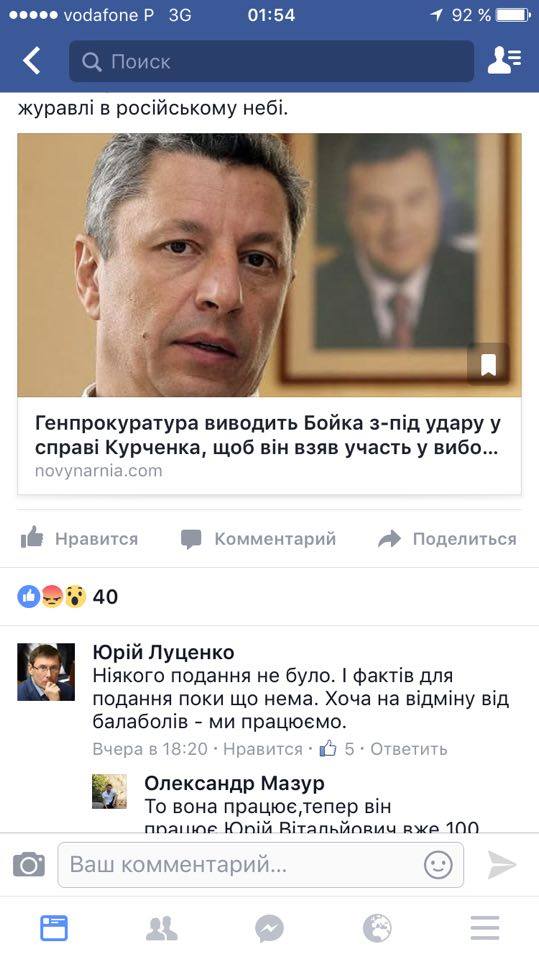Share post via Поделиться button

click(x=447, y=539)
